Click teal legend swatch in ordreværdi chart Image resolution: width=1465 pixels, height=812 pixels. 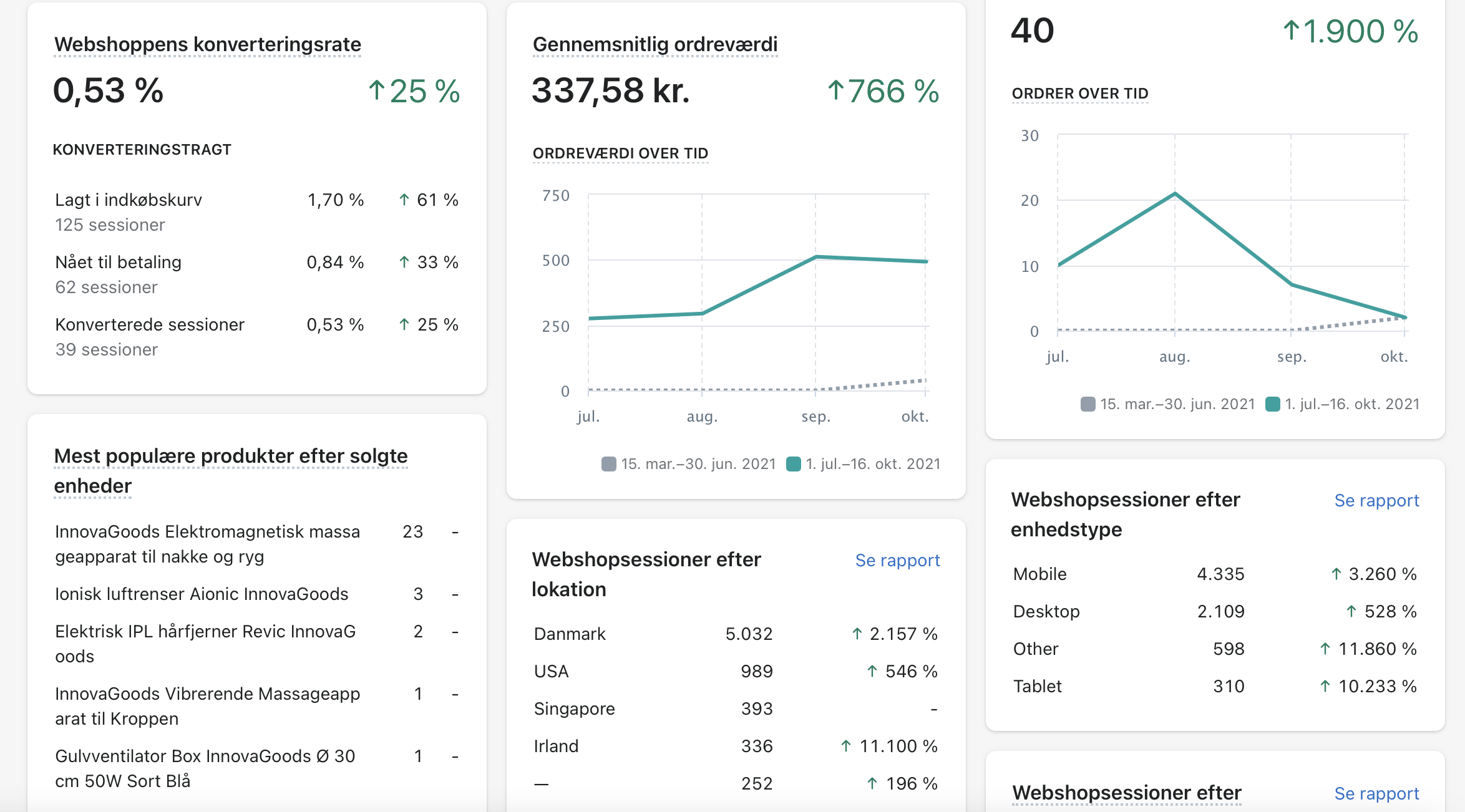tap(793, 464)
